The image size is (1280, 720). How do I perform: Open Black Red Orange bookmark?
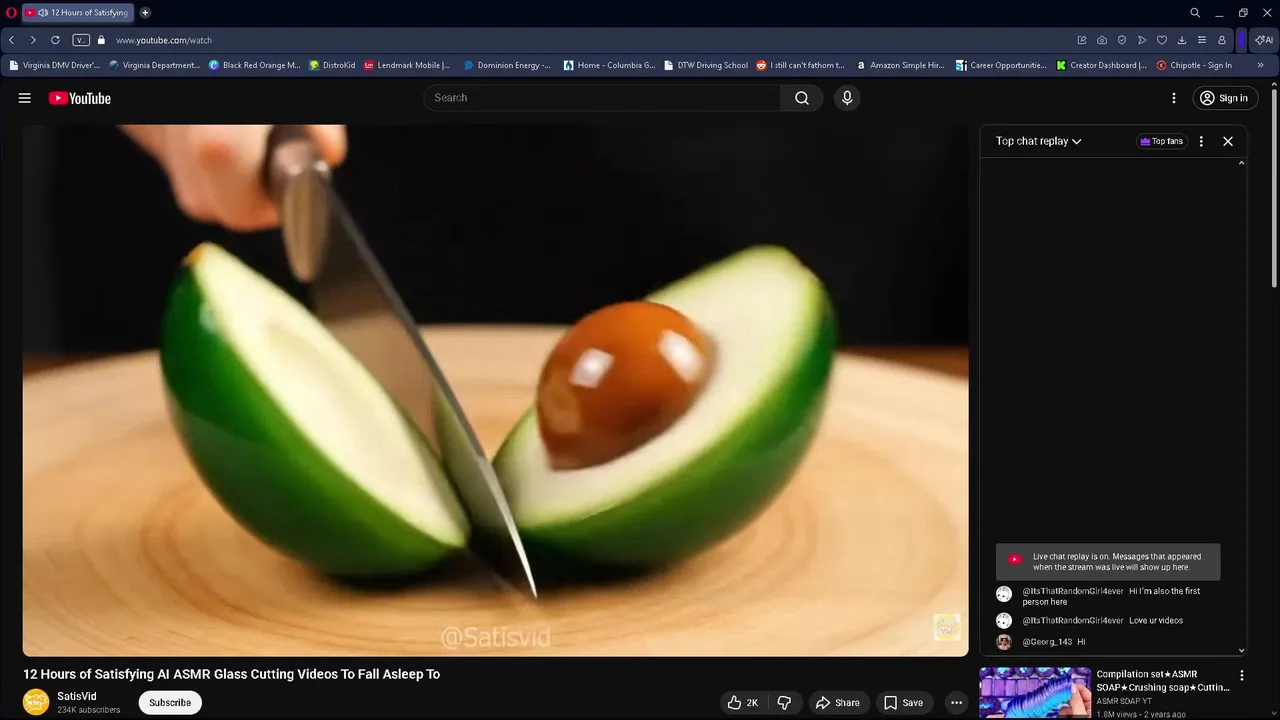click(x=255, y=65)
